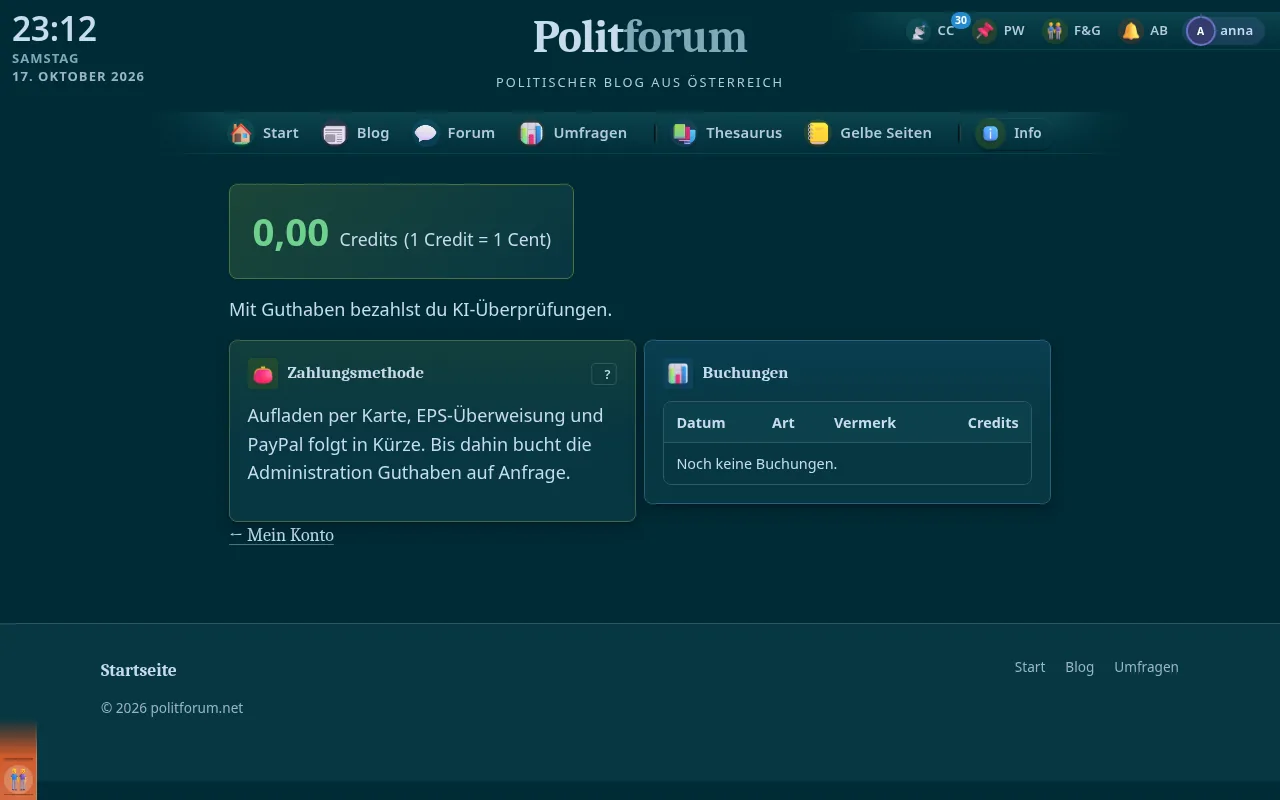Click the 'Credits' column header in Buchungen
1280x800 pixels.
993,423
